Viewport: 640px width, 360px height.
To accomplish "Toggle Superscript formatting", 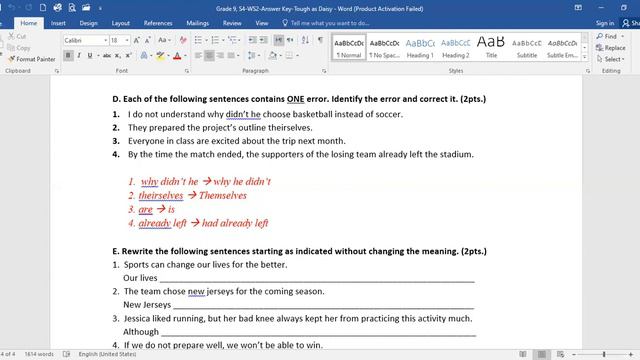I will [x=128, y=55].
